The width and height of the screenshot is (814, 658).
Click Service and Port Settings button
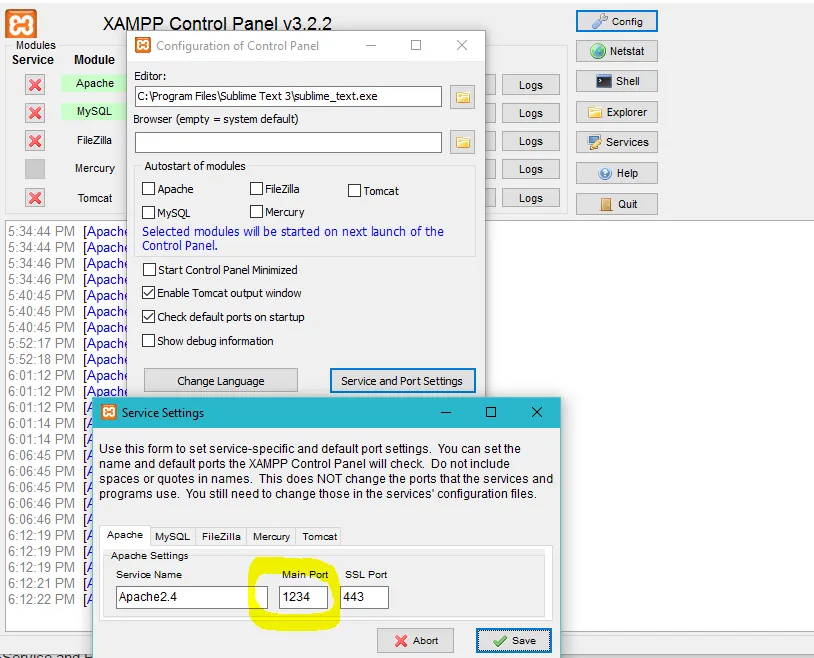tap(402, 381)
